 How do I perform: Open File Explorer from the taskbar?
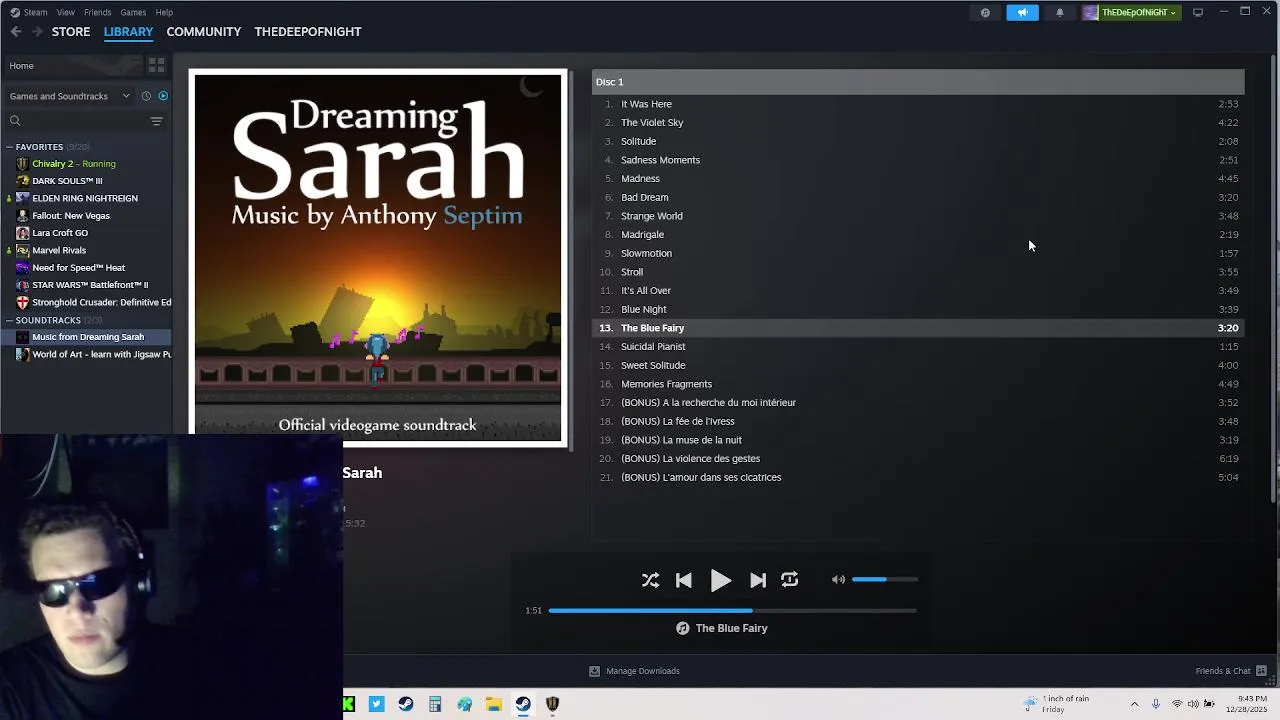(494, 704)
